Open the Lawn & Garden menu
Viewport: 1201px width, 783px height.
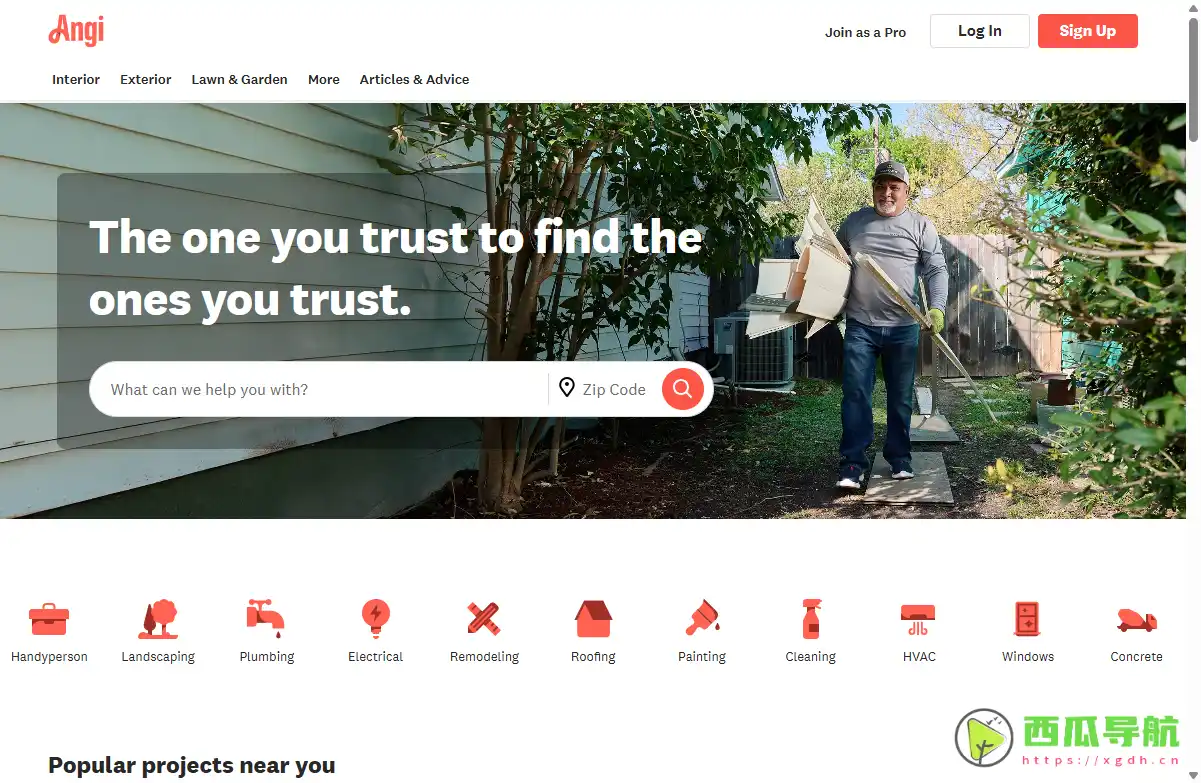click(240, 79)
